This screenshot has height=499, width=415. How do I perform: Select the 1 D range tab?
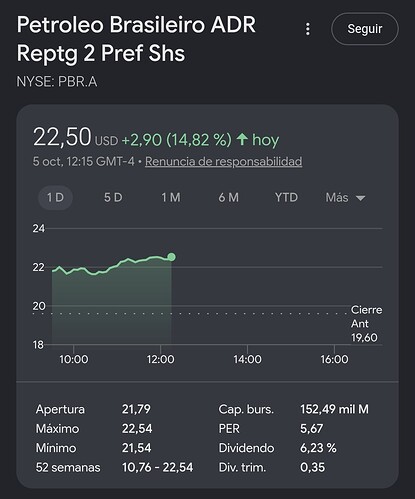pos(55,197)
